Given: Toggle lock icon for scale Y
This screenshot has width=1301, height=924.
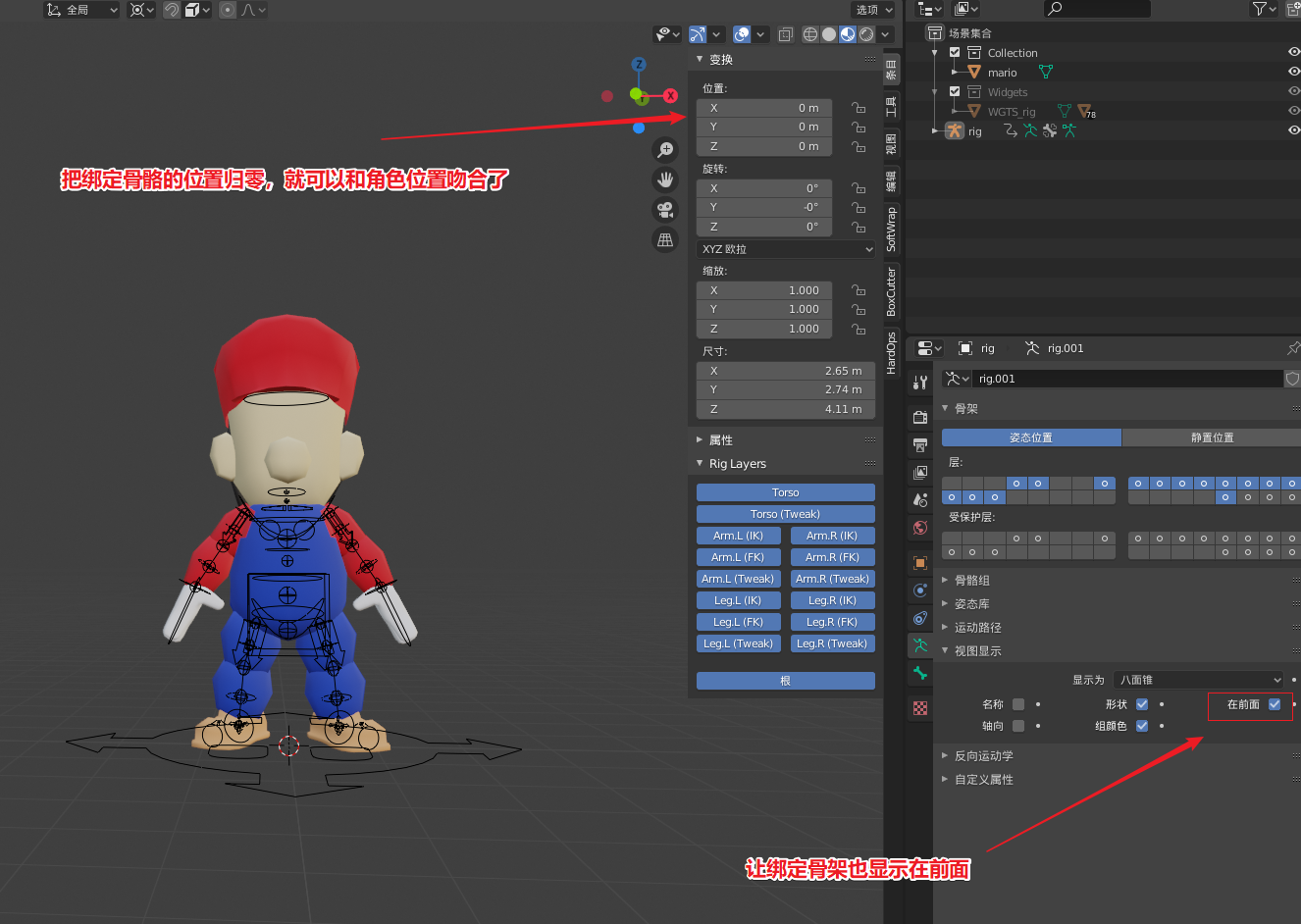Looking at the screenshot, I should 859,309.
